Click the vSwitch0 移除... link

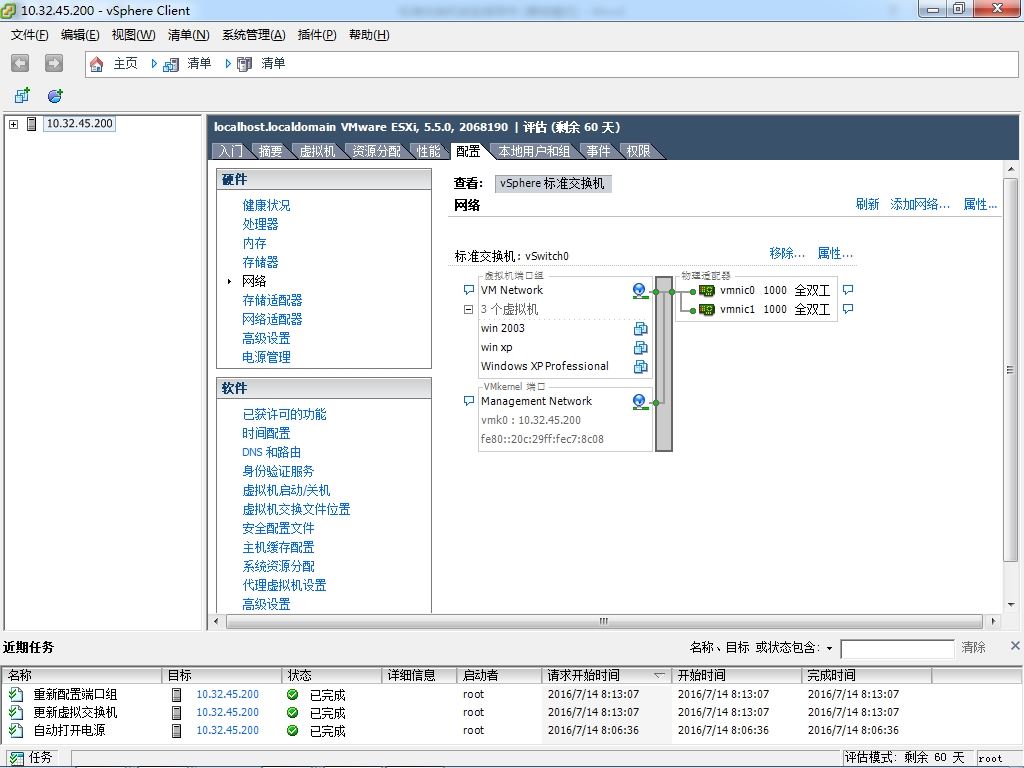tap(787, 253)
